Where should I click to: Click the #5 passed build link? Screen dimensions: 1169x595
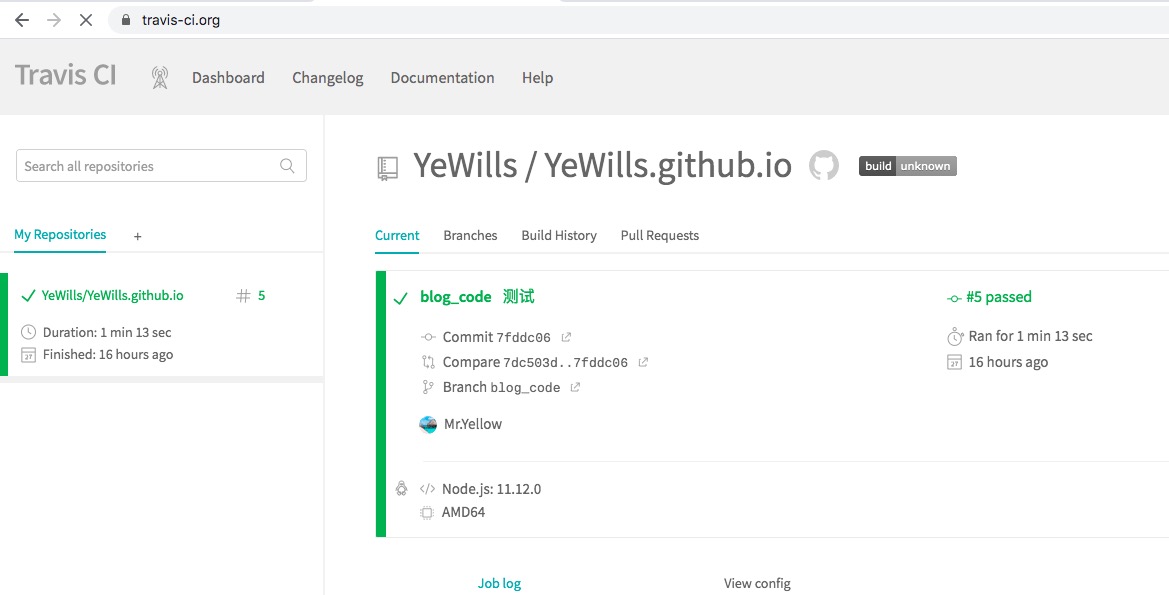tap(998, 297)
